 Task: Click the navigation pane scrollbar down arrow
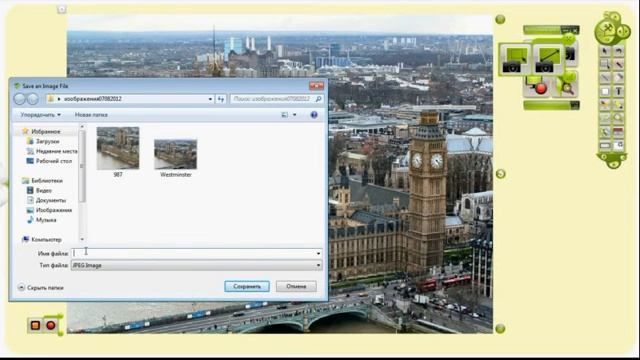[x=82, y=240]
